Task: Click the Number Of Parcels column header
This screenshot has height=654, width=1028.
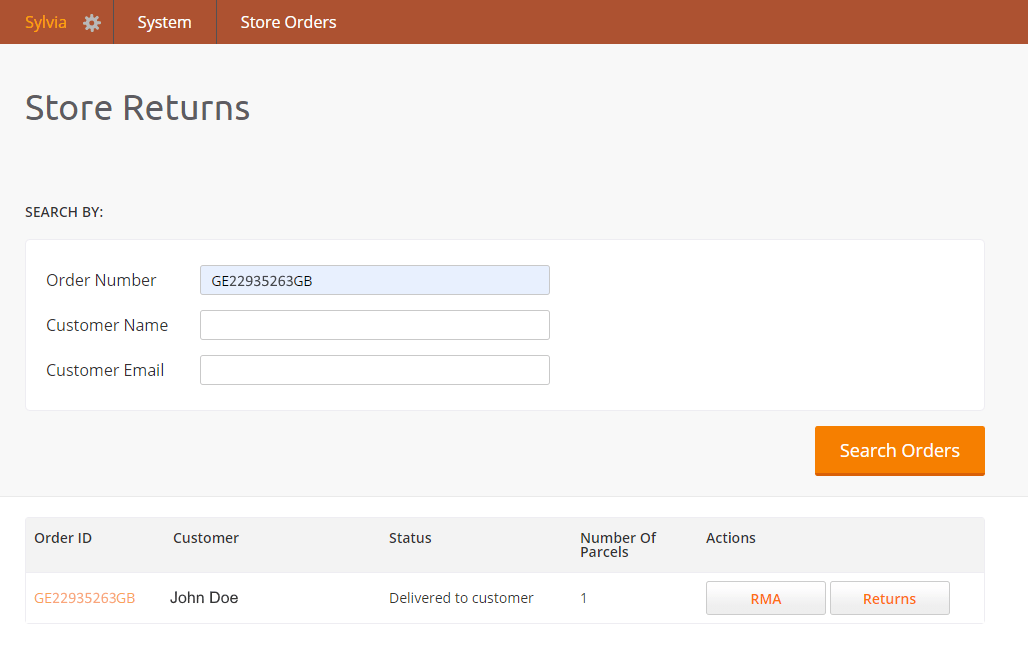Action: pos(618,545)
